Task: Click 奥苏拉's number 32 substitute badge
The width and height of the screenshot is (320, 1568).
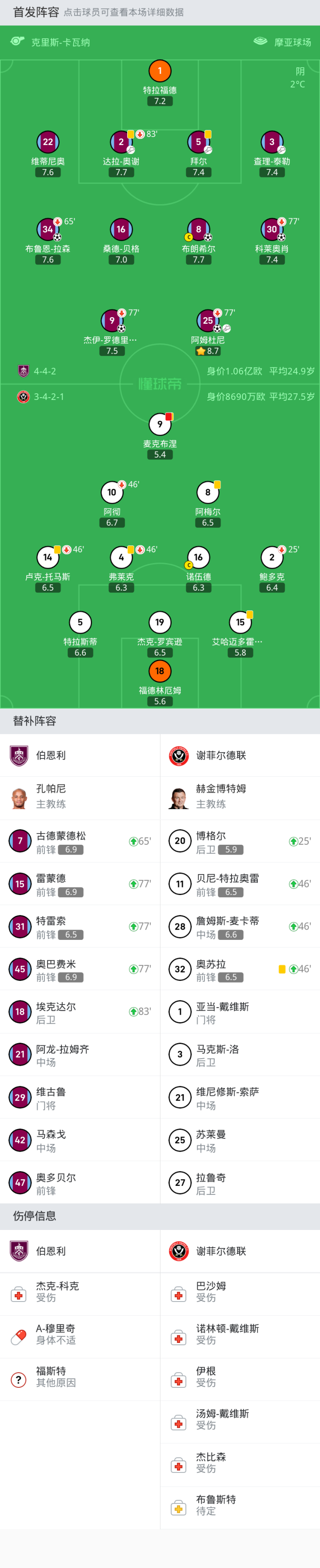Action: [x=180, y=969]
